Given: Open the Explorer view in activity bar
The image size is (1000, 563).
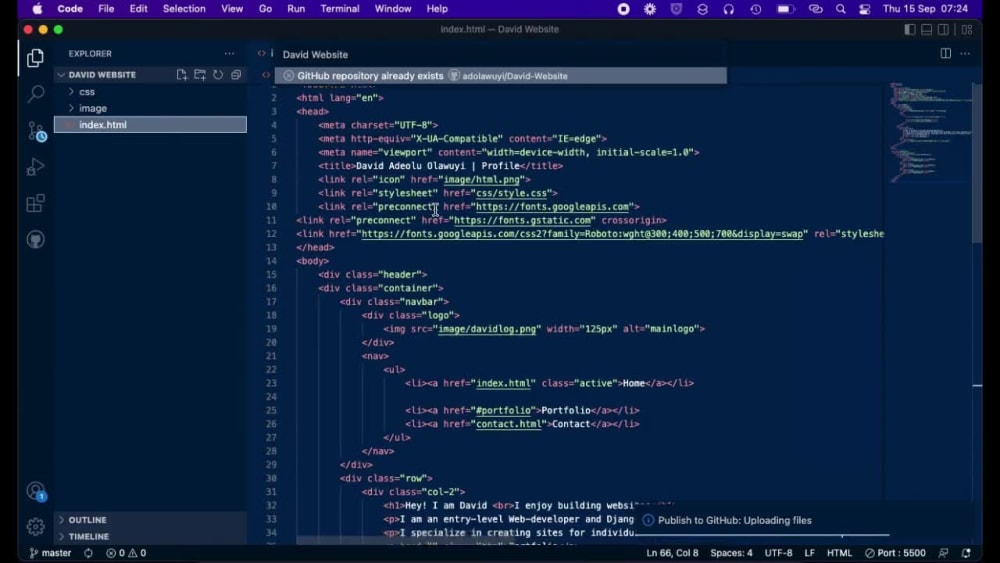Looking at the screenshot, I should click(36, 58).
